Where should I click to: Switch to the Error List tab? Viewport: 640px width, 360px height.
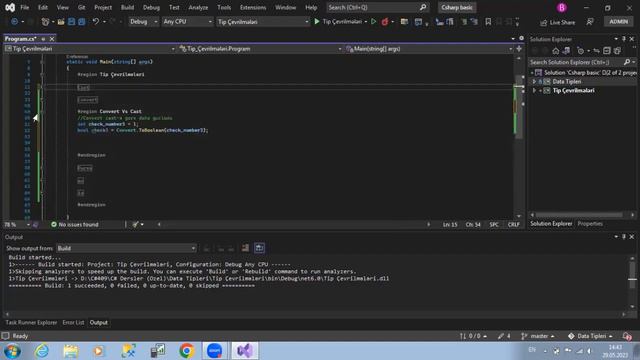click(73, 322)
